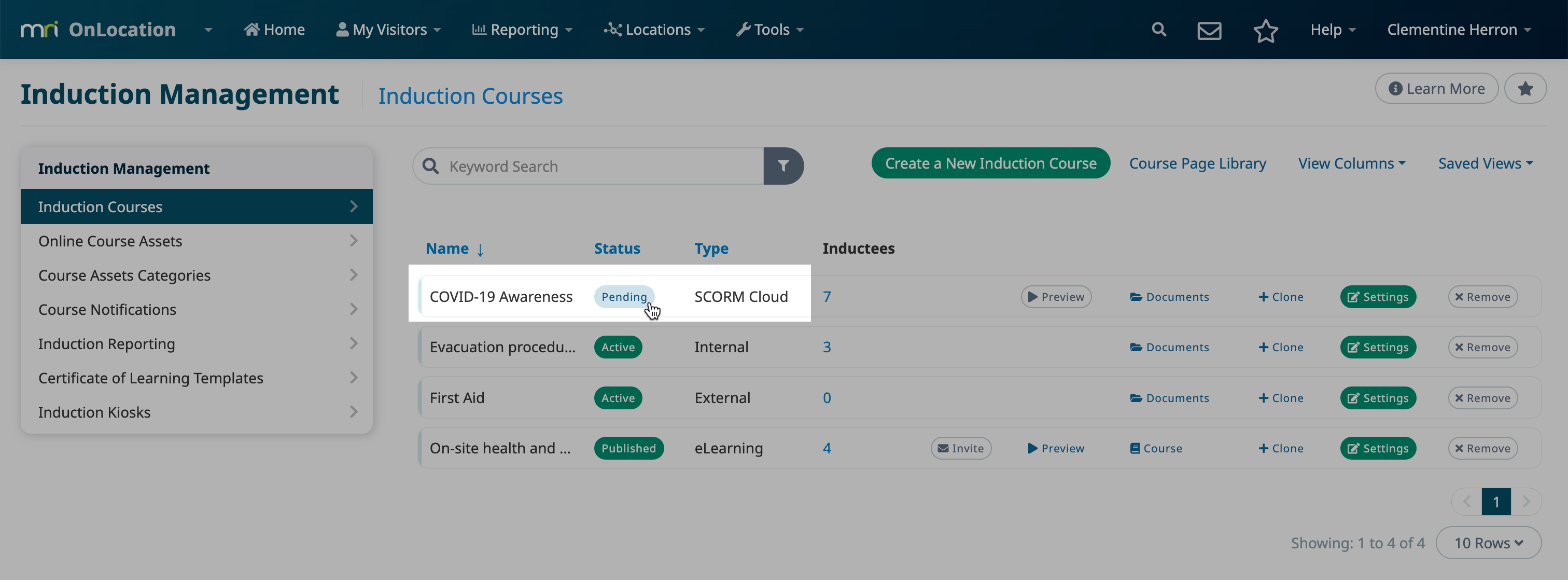Viewport: 1568px width, 580px height.
Task: Sort by the Name column header
Action: pyautogui.click(x=454, y=248)
